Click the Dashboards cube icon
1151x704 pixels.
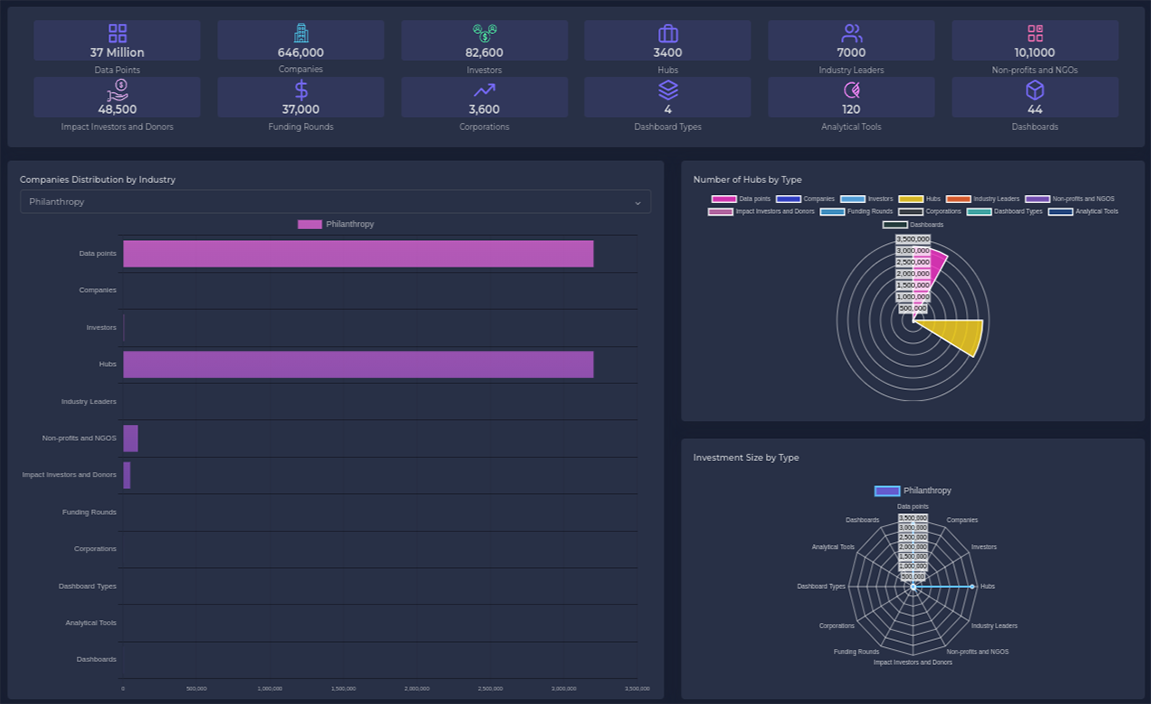1035,90
